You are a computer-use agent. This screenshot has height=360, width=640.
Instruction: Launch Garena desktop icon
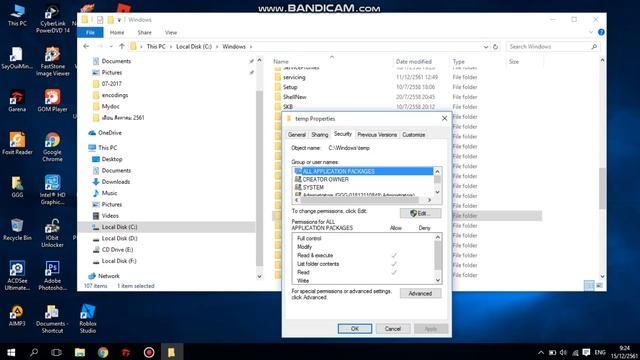(17, 100)
